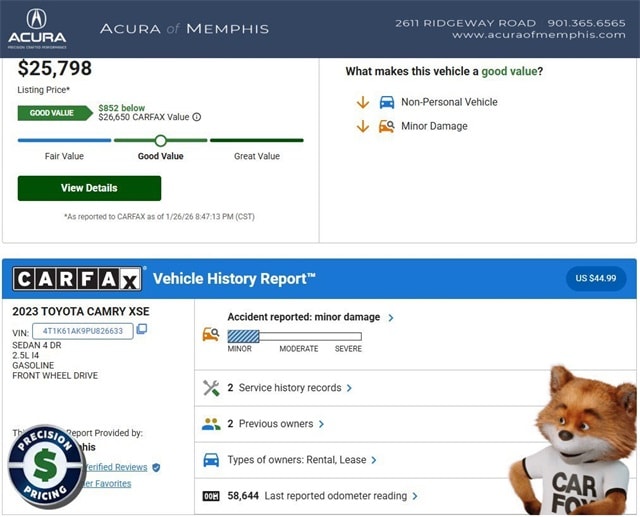Click the CARFAX Value info icon
This screenshot has width=640, height=517.
coord(197,117)
